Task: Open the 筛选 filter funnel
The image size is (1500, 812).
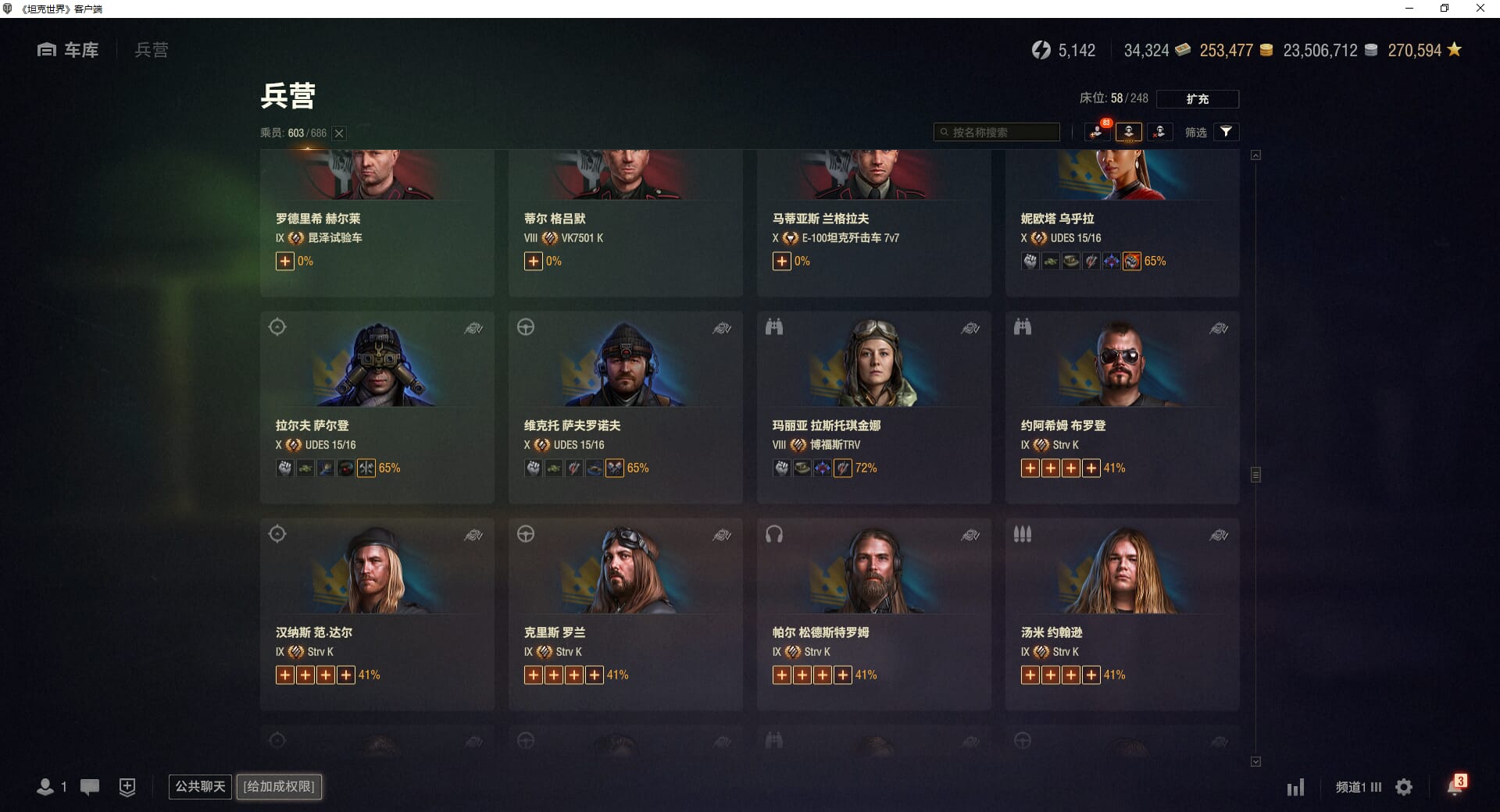Action: [1227, 132]
